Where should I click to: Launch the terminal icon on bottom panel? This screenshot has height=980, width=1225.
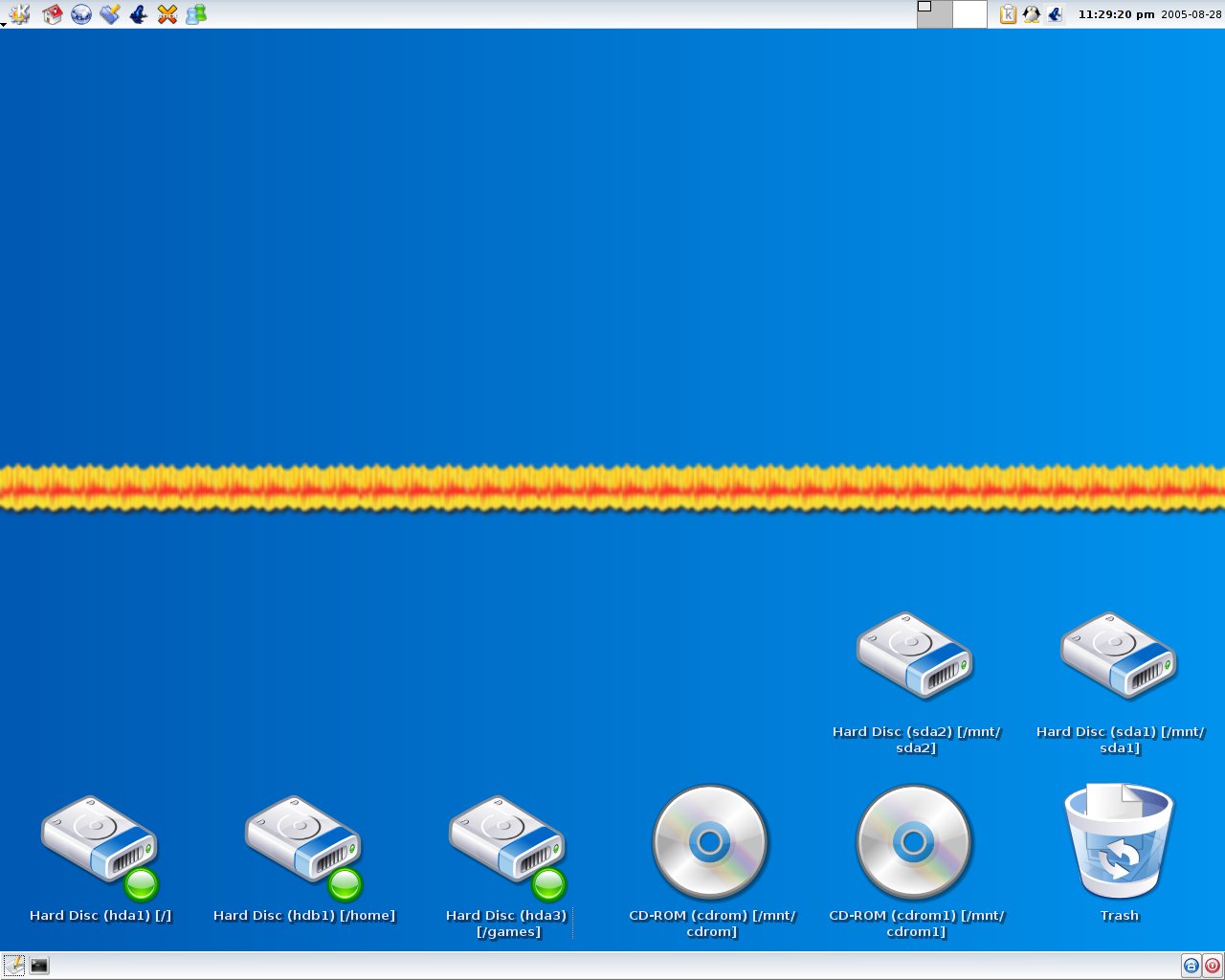(39, 965)
